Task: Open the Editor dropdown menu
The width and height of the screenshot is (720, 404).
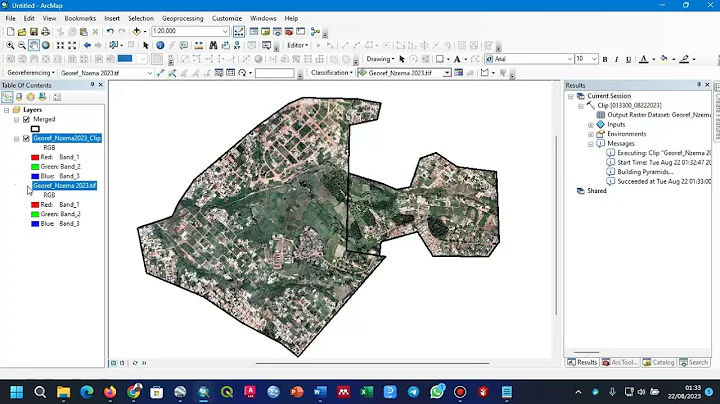Action: tap(298, 45)
